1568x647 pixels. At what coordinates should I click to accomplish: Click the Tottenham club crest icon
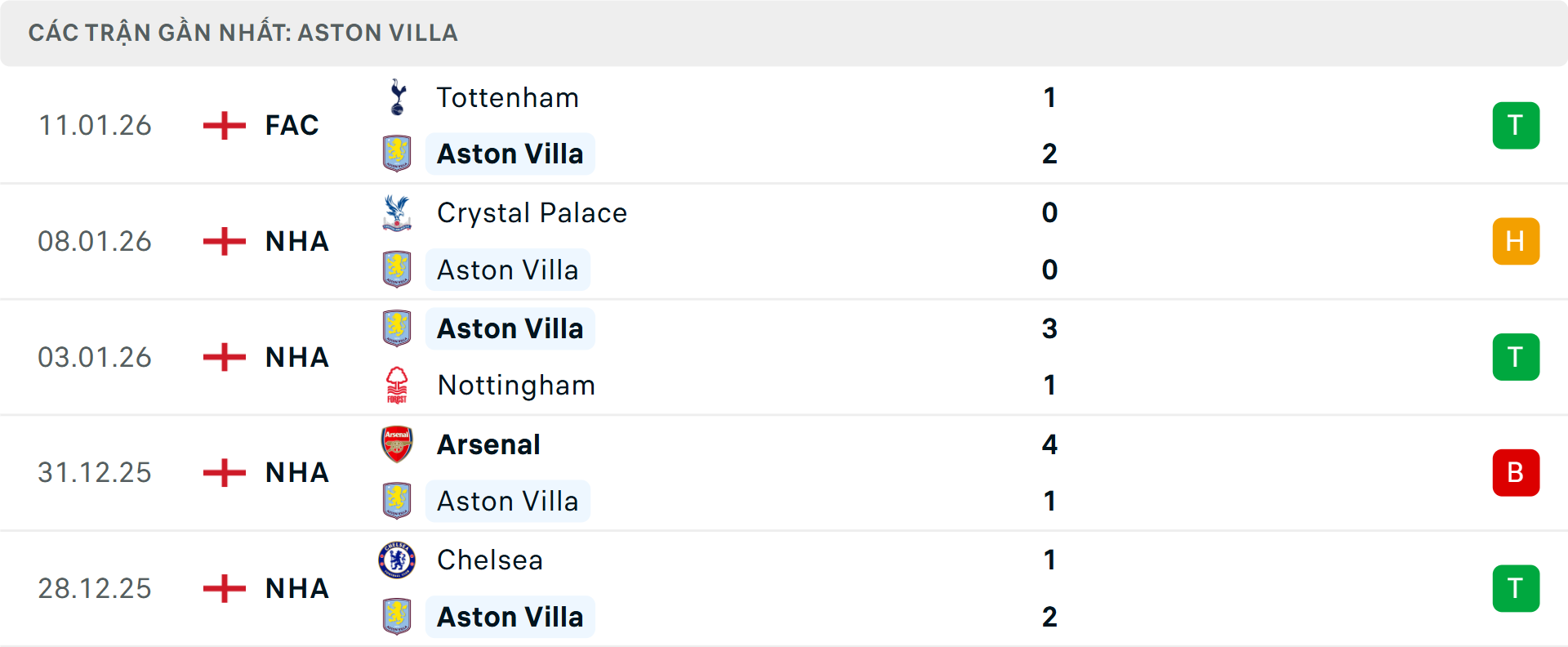point(398,97)
